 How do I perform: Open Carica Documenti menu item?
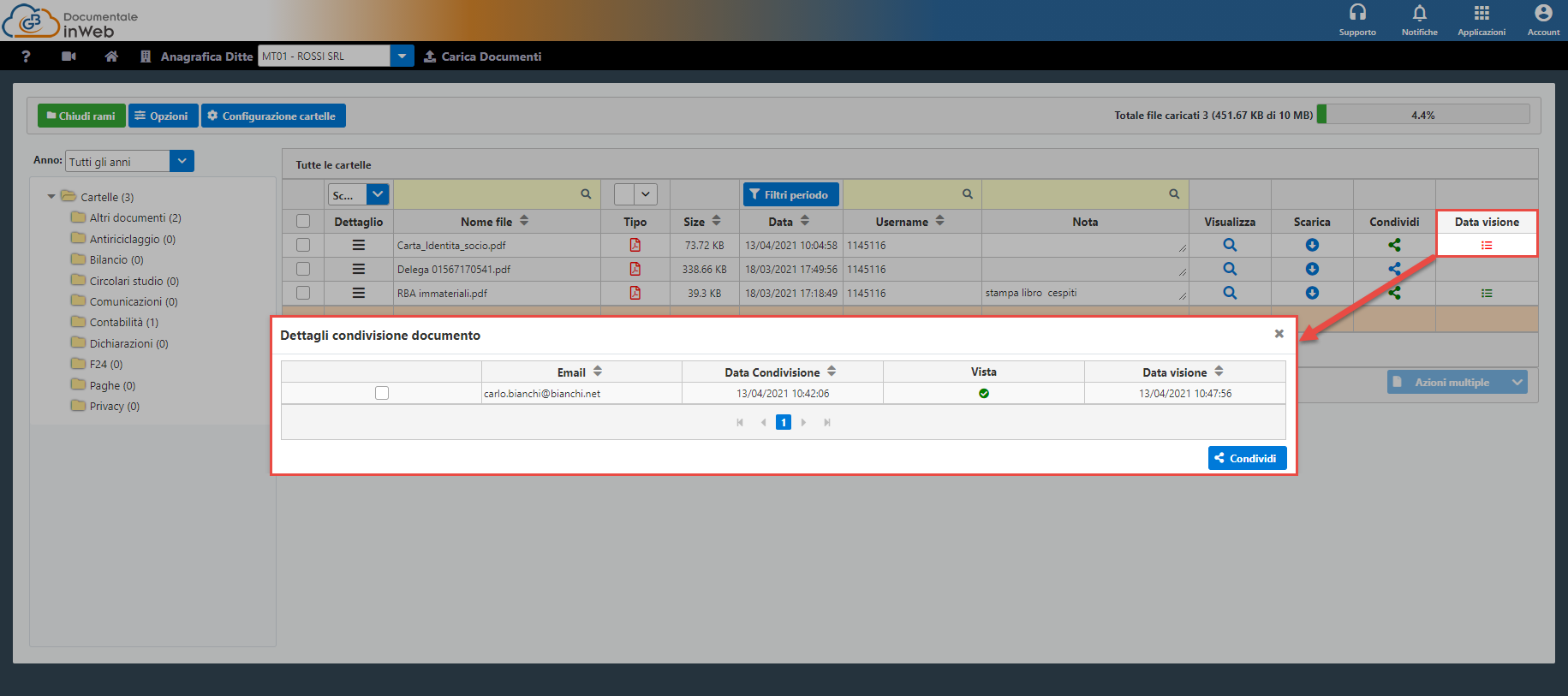tap(483, 57)
